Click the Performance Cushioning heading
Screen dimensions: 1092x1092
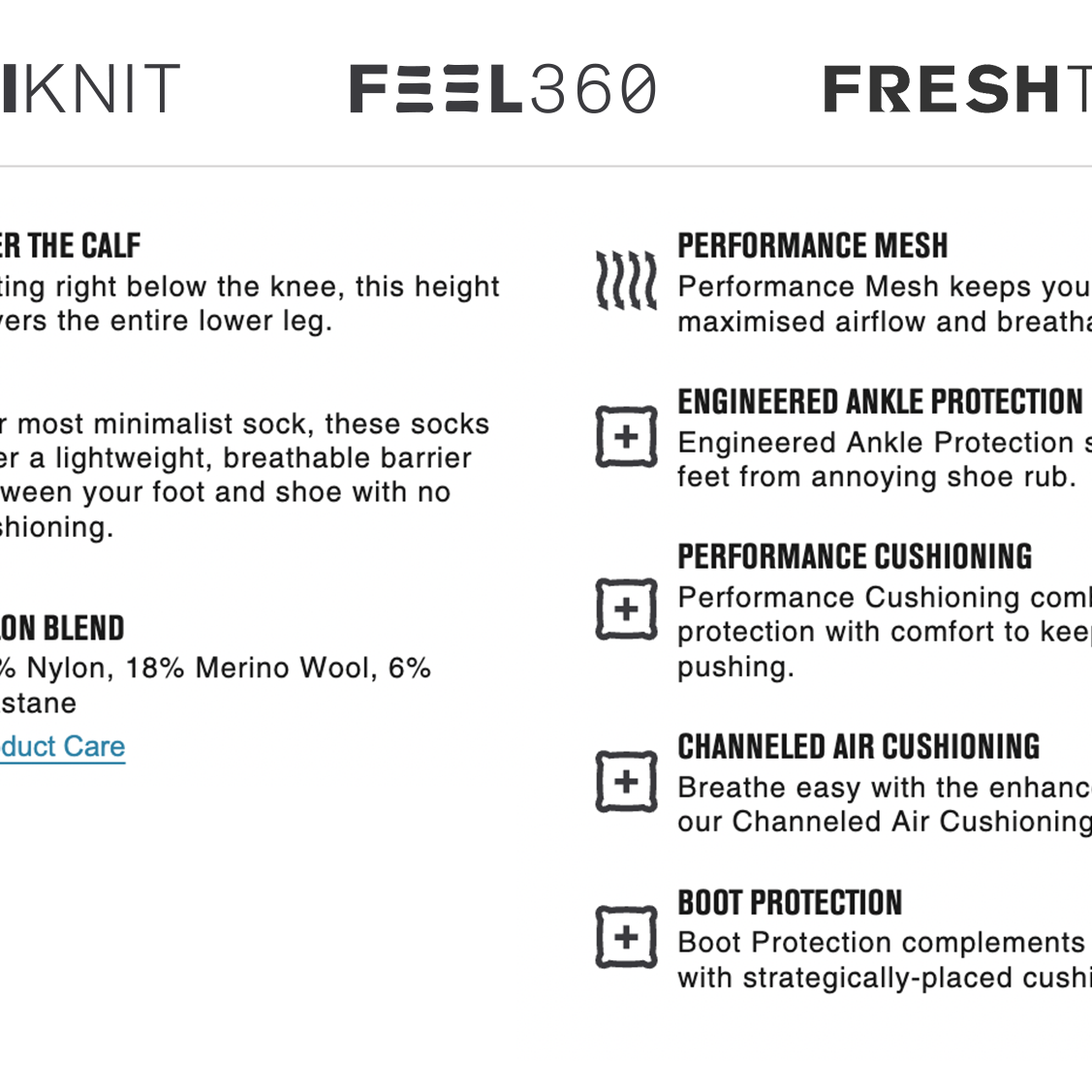click(x=855, y=557)
